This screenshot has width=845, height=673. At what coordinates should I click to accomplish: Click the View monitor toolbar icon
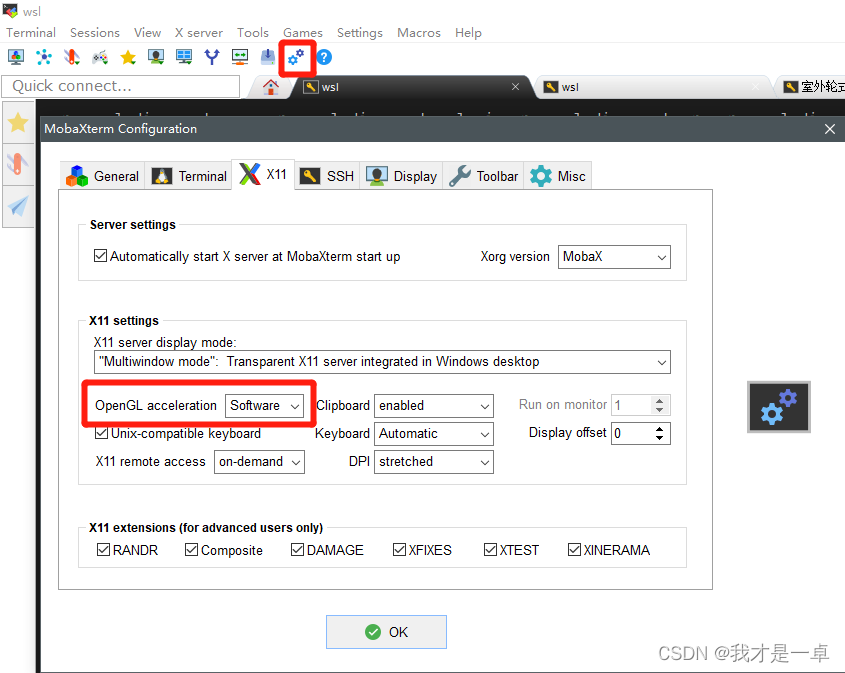[x=156, y=57]
